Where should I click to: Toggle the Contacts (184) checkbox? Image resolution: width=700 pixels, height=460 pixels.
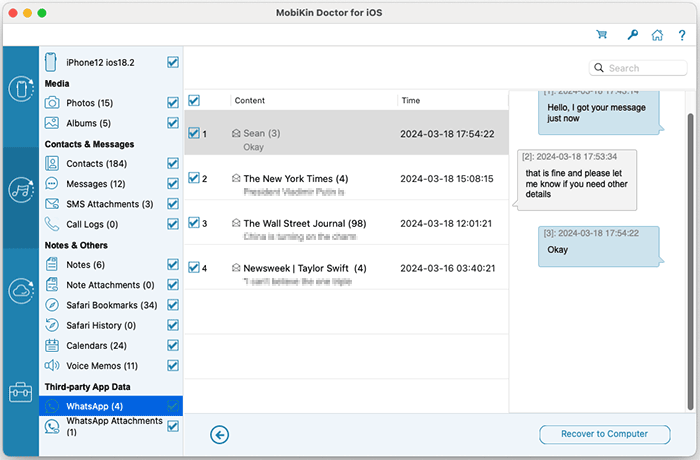[x=173, y=163]
